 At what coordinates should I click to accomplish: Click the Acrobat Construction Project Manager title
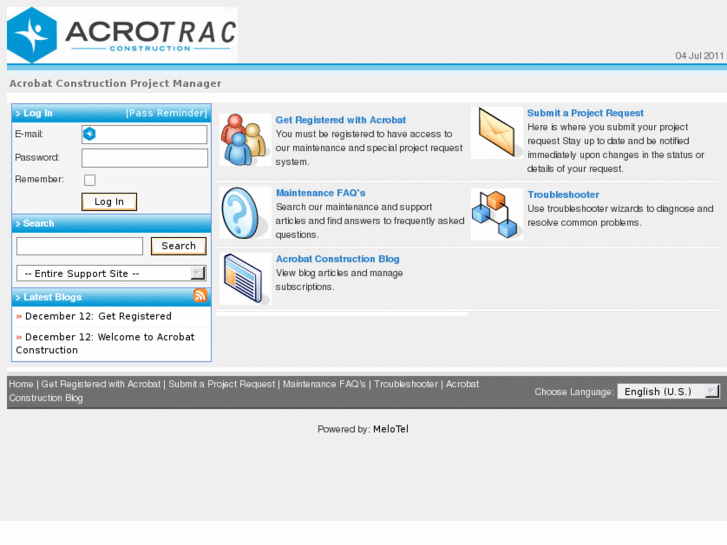[115, 83]
